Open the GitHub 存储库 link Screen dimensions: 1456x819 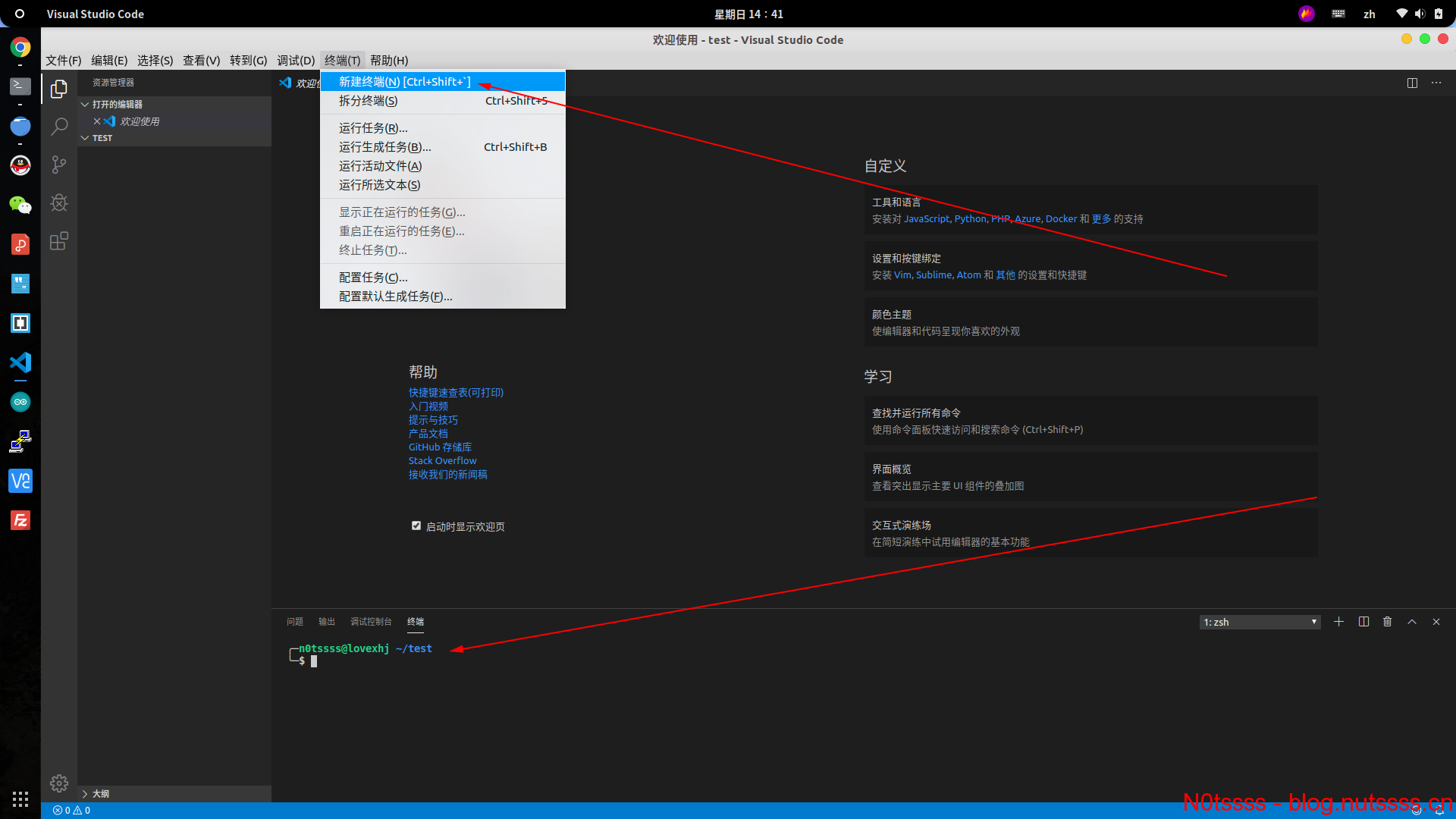440,447
